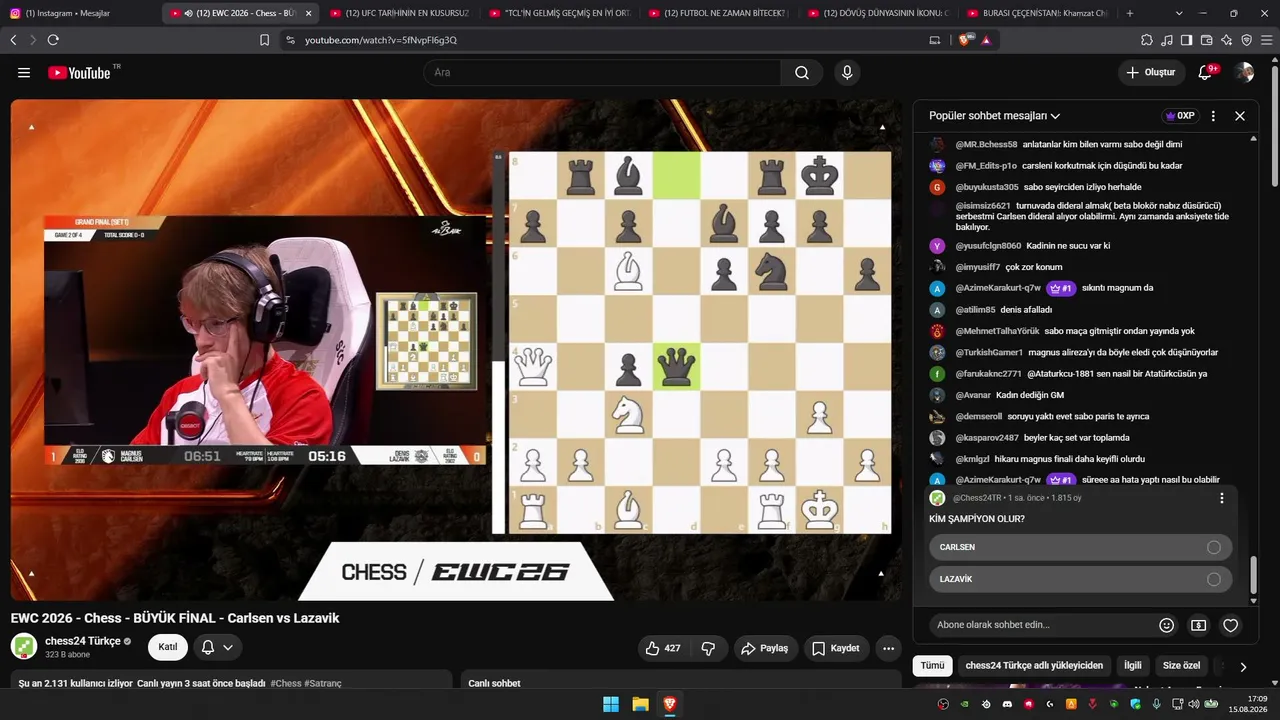This screenshot has width=1280, height=720.
Task: Like the video with thumbs up
Action: point(662,648)
